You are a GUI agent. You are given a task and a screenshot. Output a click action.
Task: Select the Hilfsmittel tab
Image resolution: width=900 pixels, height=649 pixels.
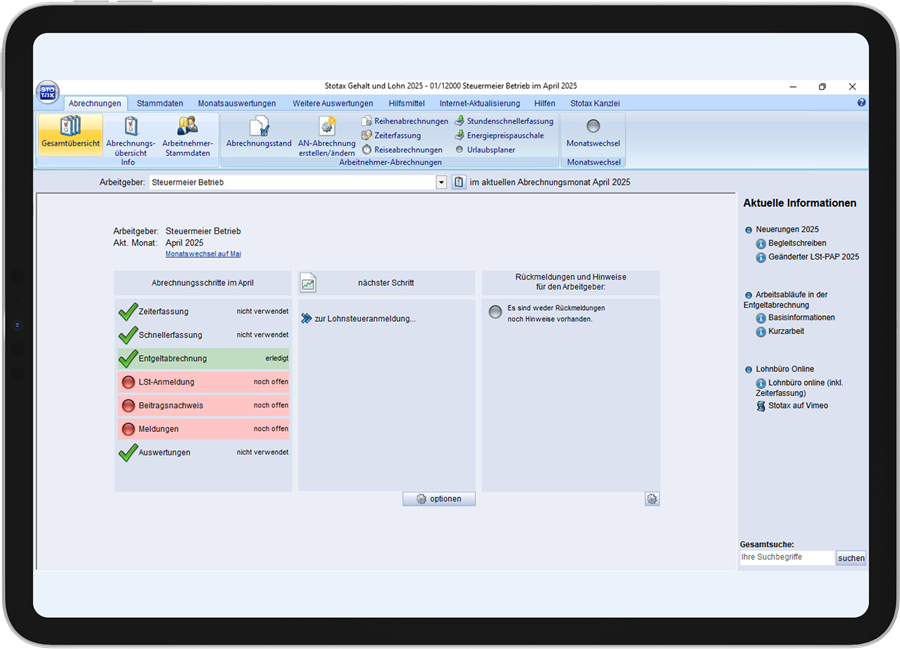406,103
